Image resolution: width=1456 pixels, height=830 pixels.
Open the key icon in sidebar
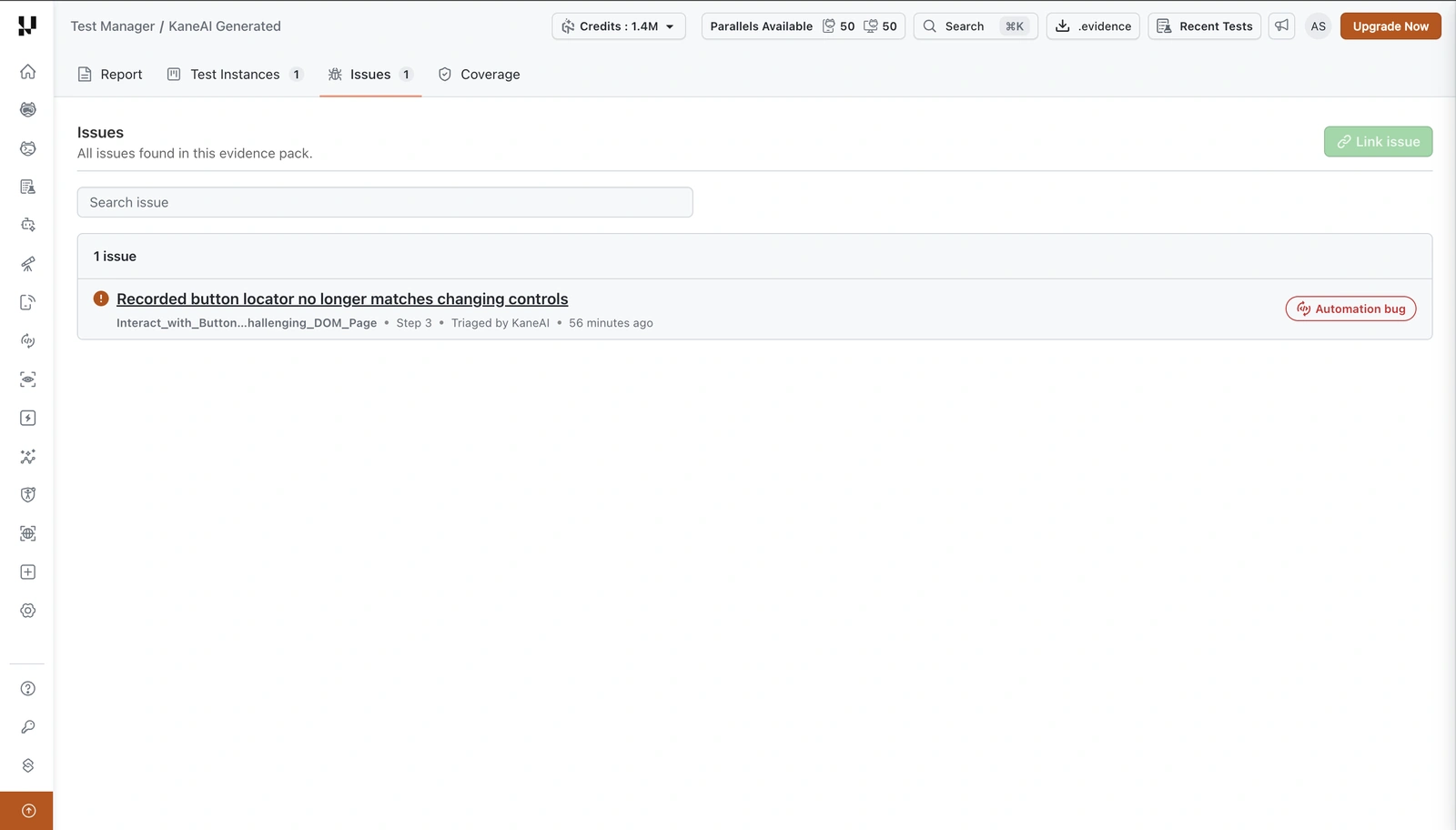pyautogui.click(x=28, y=727)
